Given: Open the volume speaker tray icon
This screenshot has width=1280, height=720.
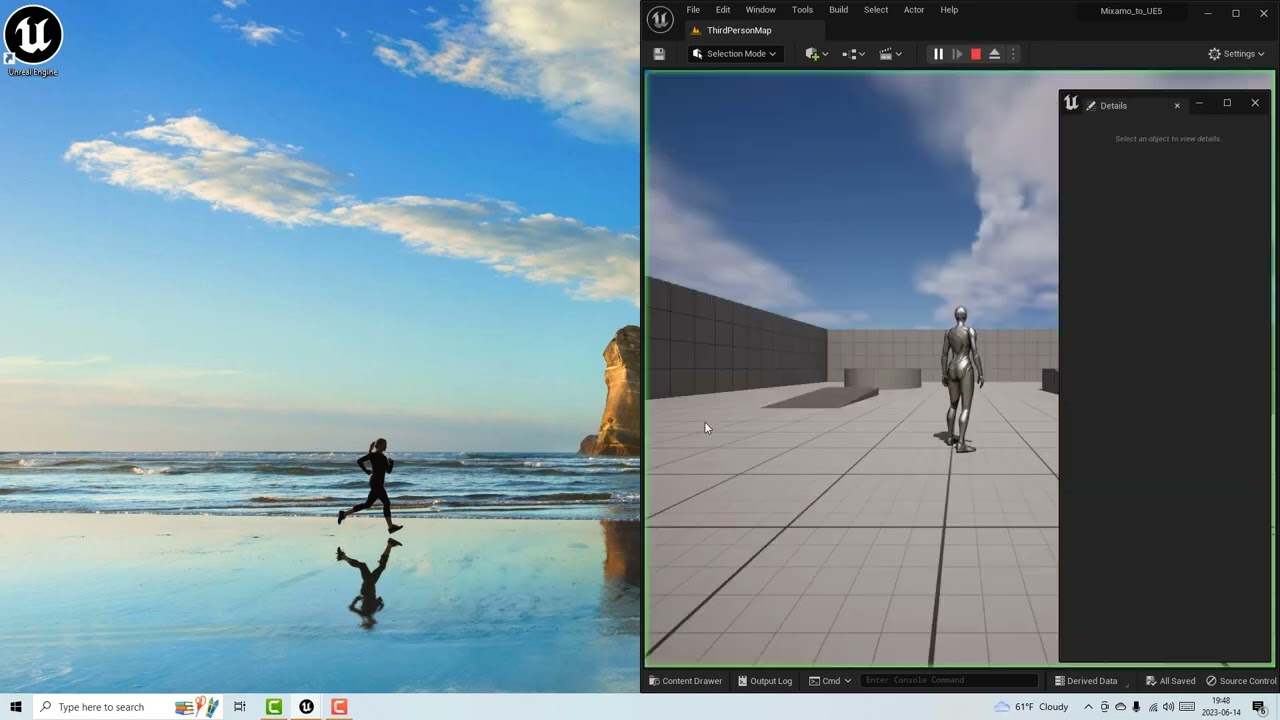Looking at the screenshot, I should tap(1169, 707).
